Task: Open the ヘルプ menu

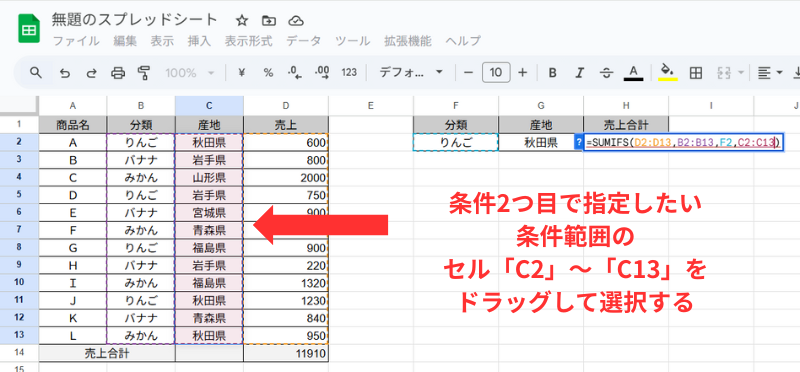Action: (x=463, y=41)
